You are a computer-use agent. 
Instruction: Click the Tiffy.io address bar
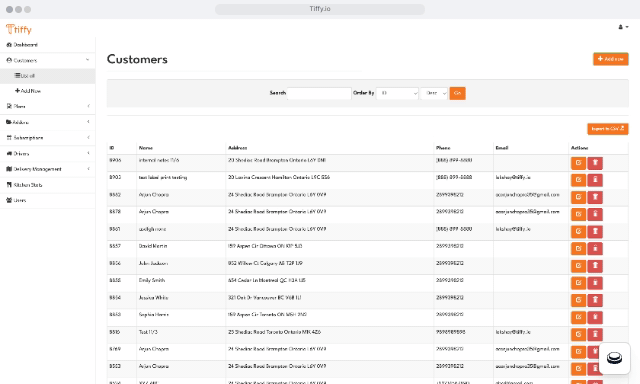point(320,9)
